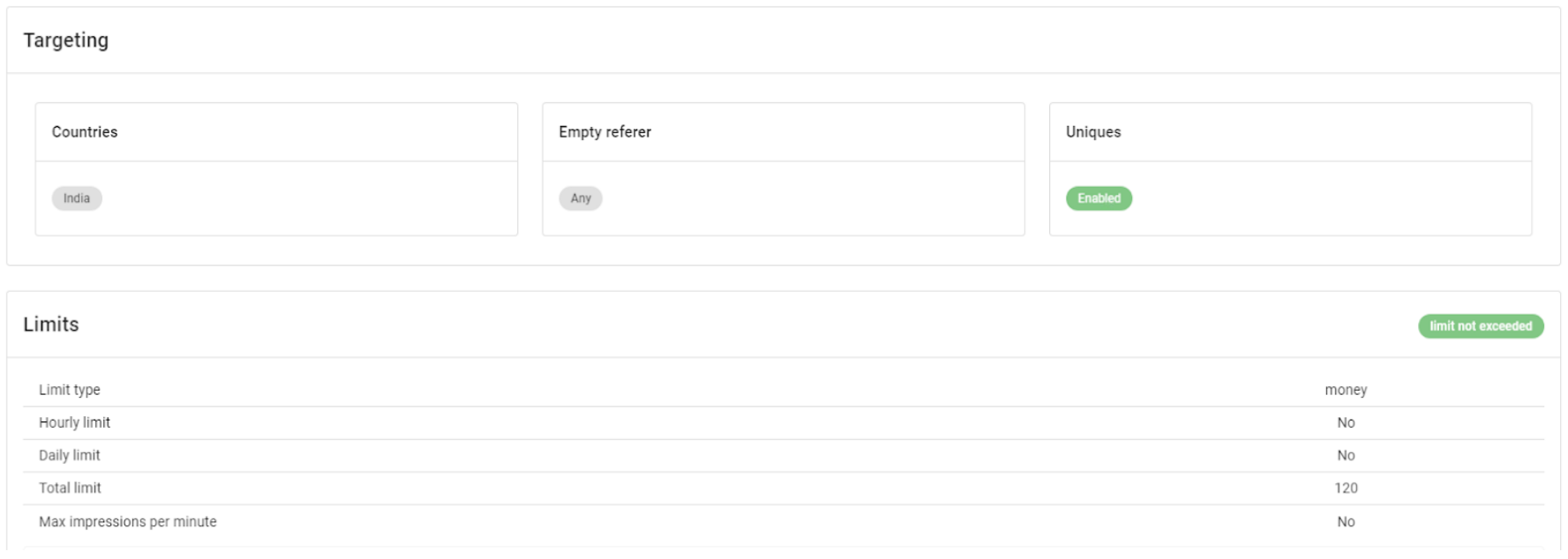The image size is (1568, 559).
Task: Click the Targeting section heading
Action: pos(66,41)
